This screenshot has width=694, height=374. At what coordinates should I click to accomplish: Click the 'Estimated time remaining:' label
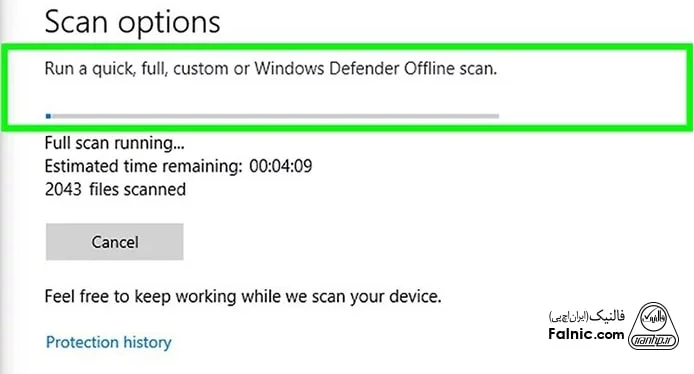pos(143,166)
